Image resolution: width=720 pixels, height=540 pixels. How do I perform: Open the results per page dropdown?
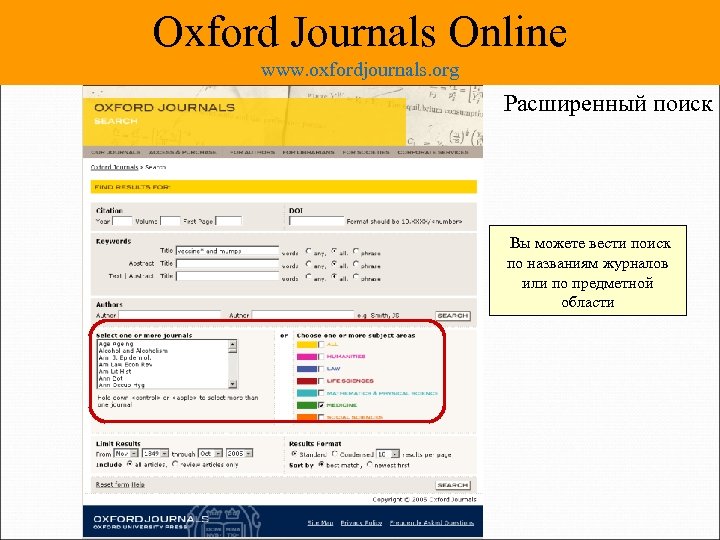(388, 454)
